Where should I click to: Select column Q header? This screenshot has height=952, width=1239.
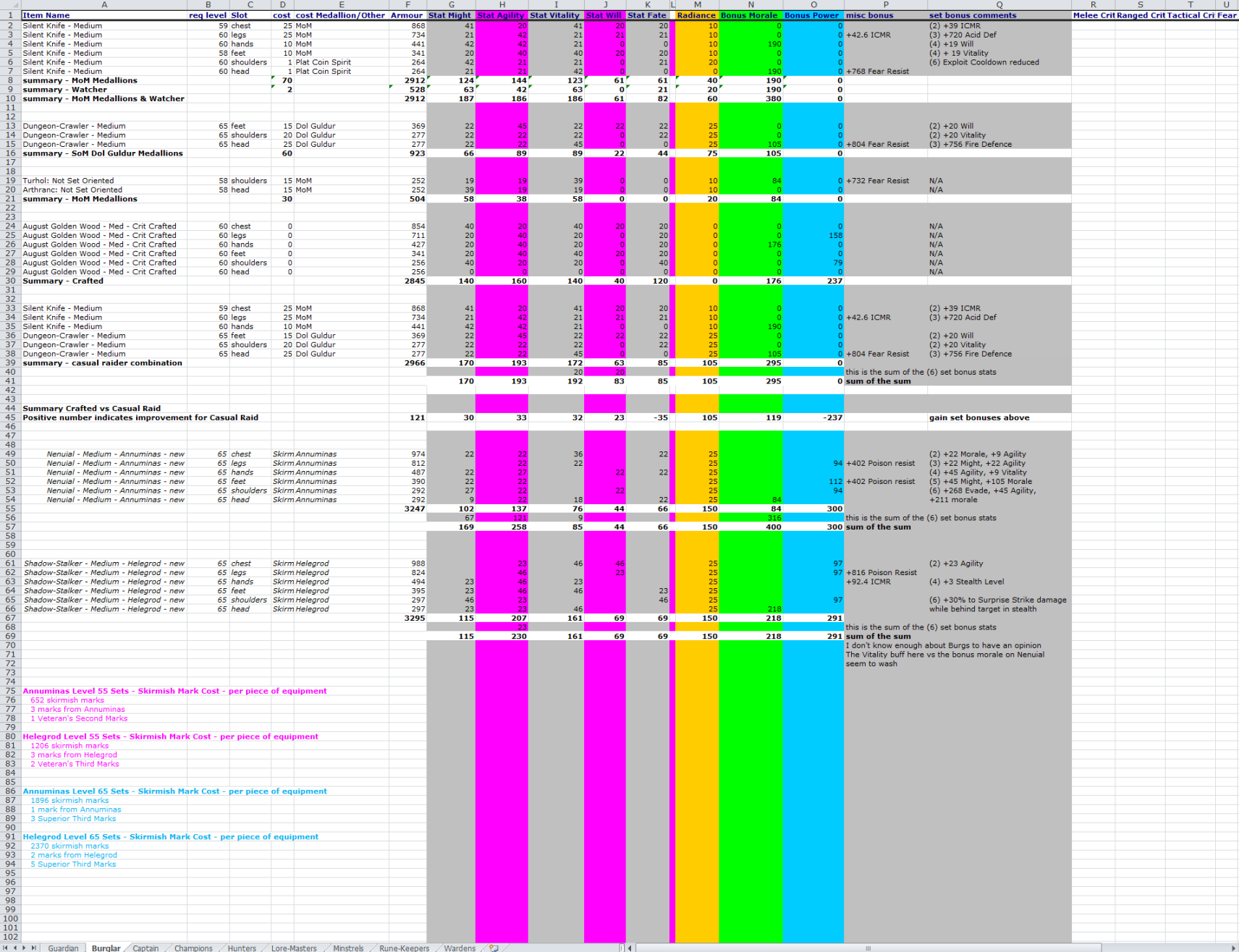click(999, 4)
